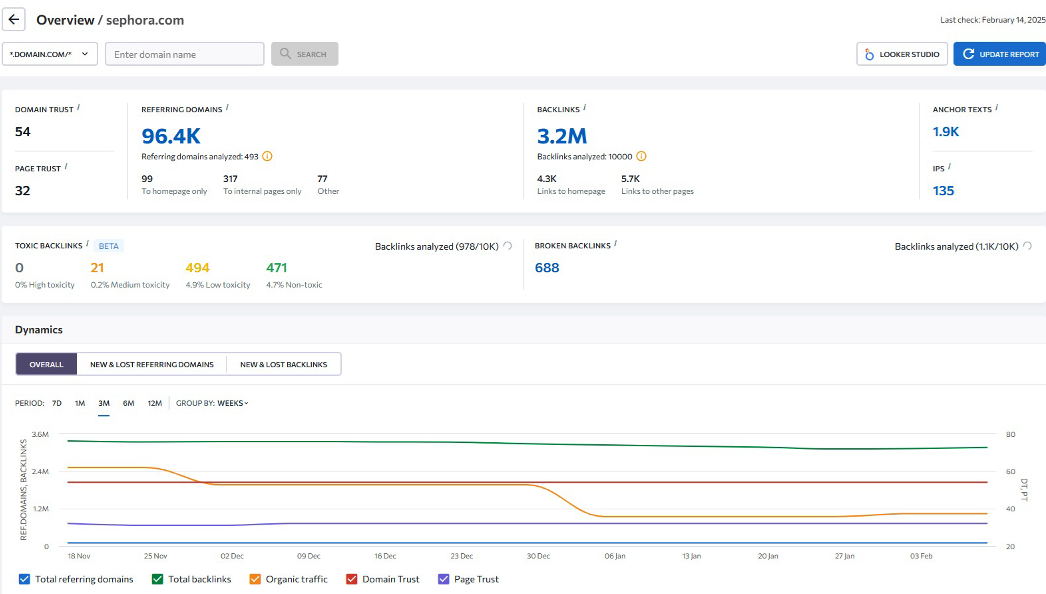Image resolution: width=1046 pixels, height=594 pixels.
Task: Show info for Broken Backlinks
Action: pyautogui.click(x=615, y=244)
